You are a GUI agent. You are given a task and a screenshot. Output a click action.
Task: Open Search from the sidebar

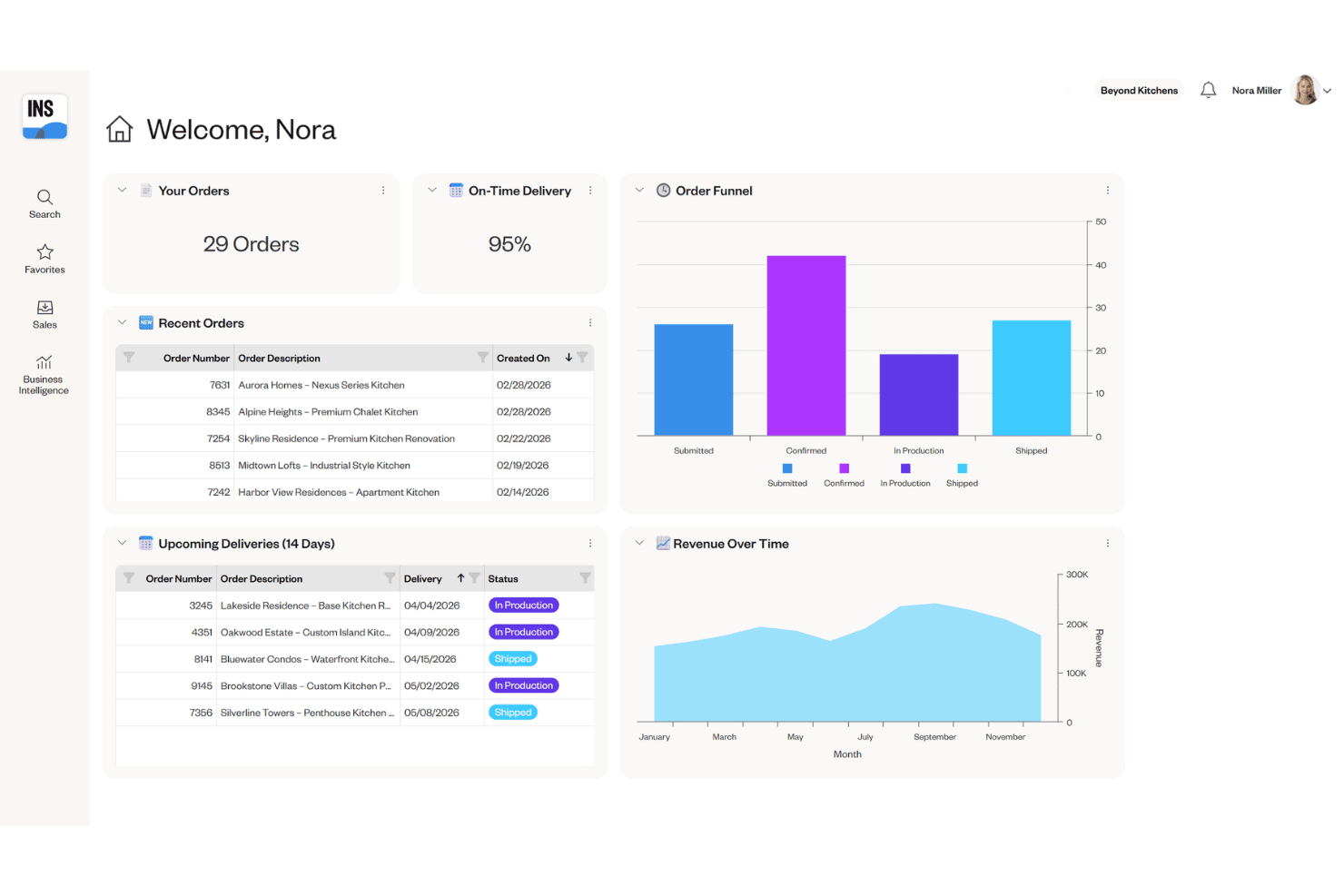pyautogui.click(x=44, y=204)
